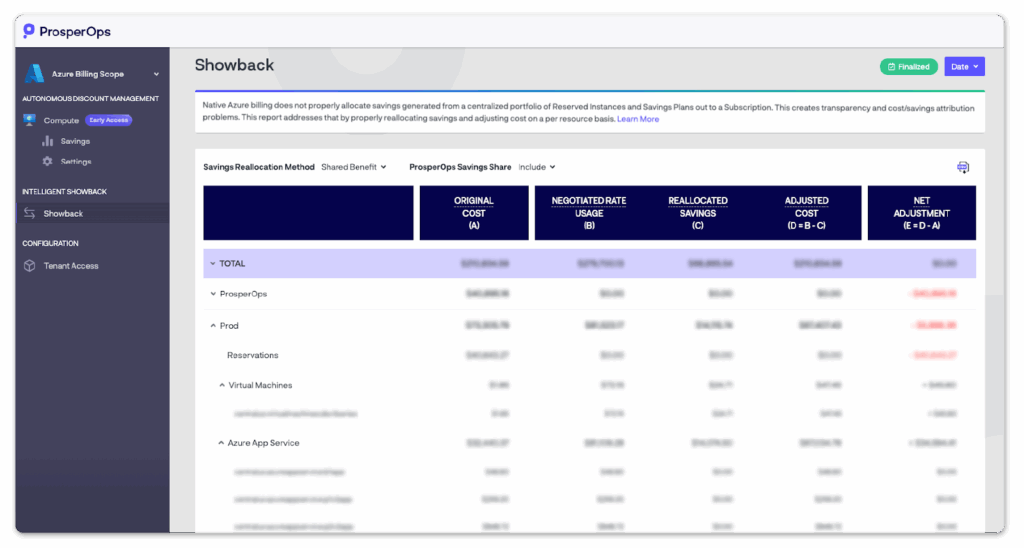Open the Shared Benefit reallocation method dropdown

[353, 167]
